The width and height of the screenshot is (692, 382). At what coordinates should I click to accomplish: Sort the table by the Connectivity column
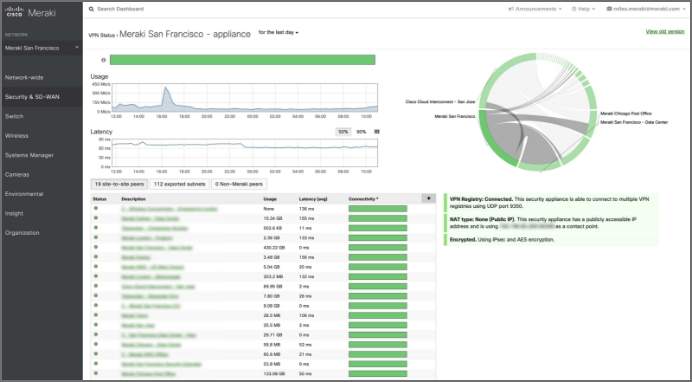363,199
